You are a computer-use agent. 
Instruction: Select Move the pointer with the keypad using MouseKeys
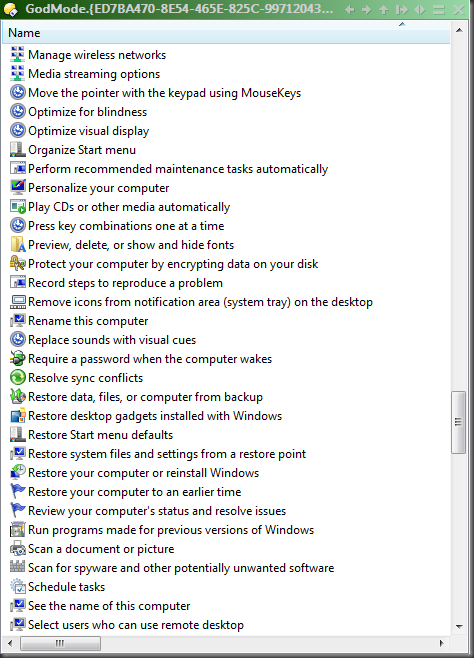tap(164, 93)
